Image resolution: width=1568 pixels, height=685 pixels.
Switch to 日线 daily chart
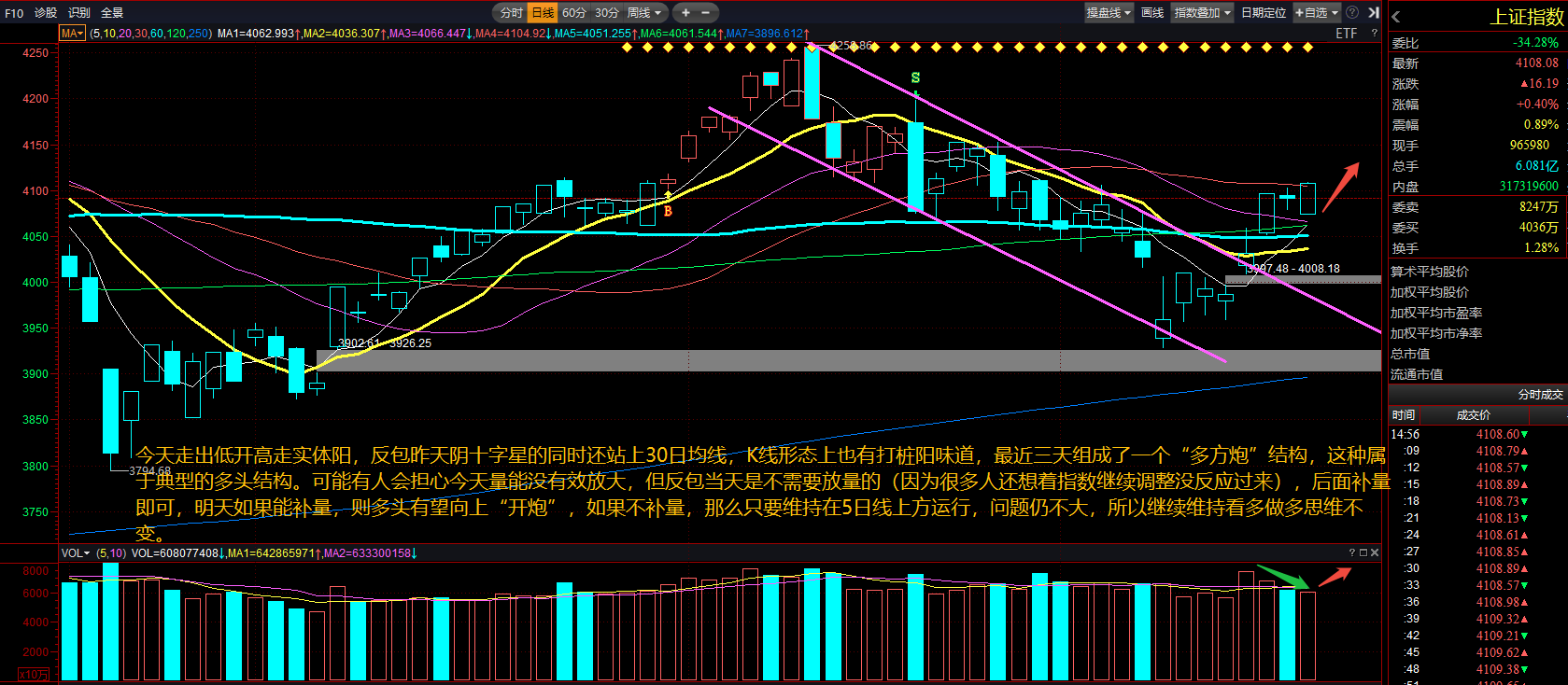(543, 12)
